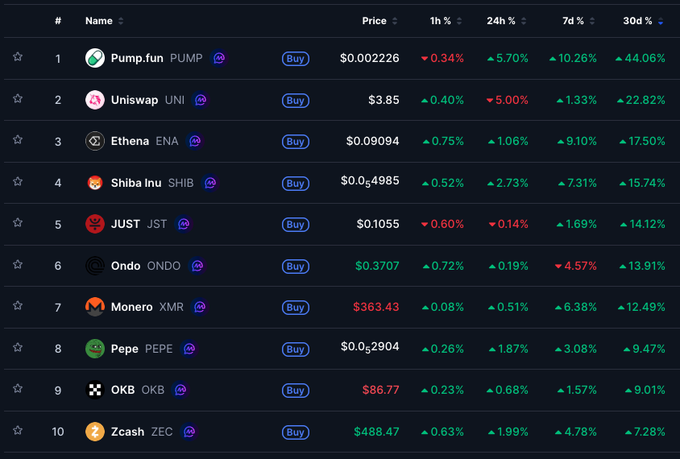Click the Pump.fun pill coin logo

click(95, 58)
